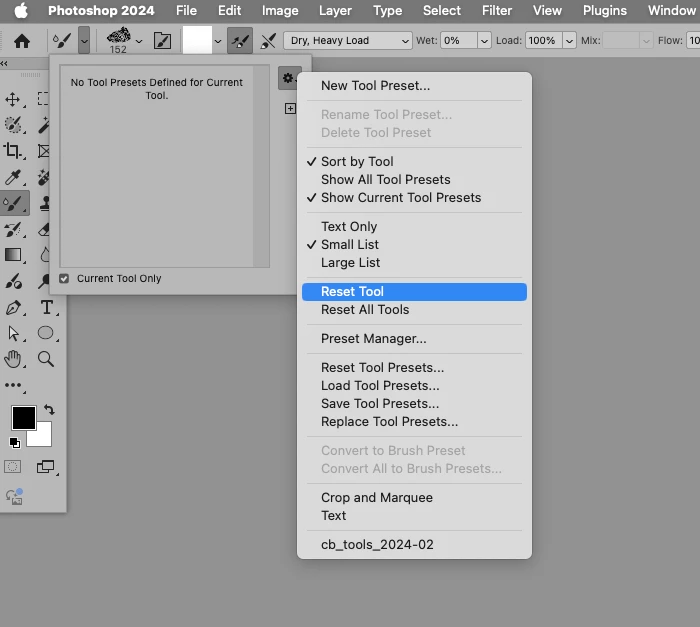700x627 pixels.
Task: Click the tool presets list scrollbar
Action: pos(260,166)
